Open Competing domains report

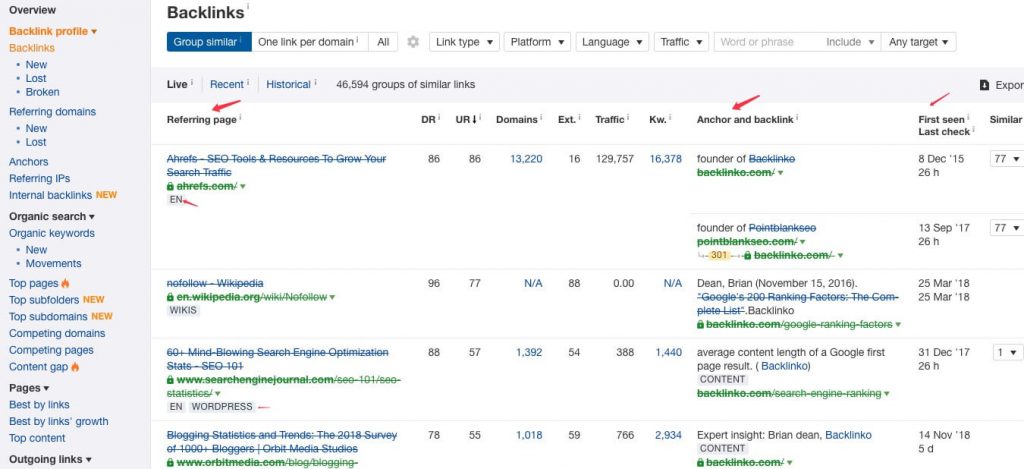[x=57, y=333]
